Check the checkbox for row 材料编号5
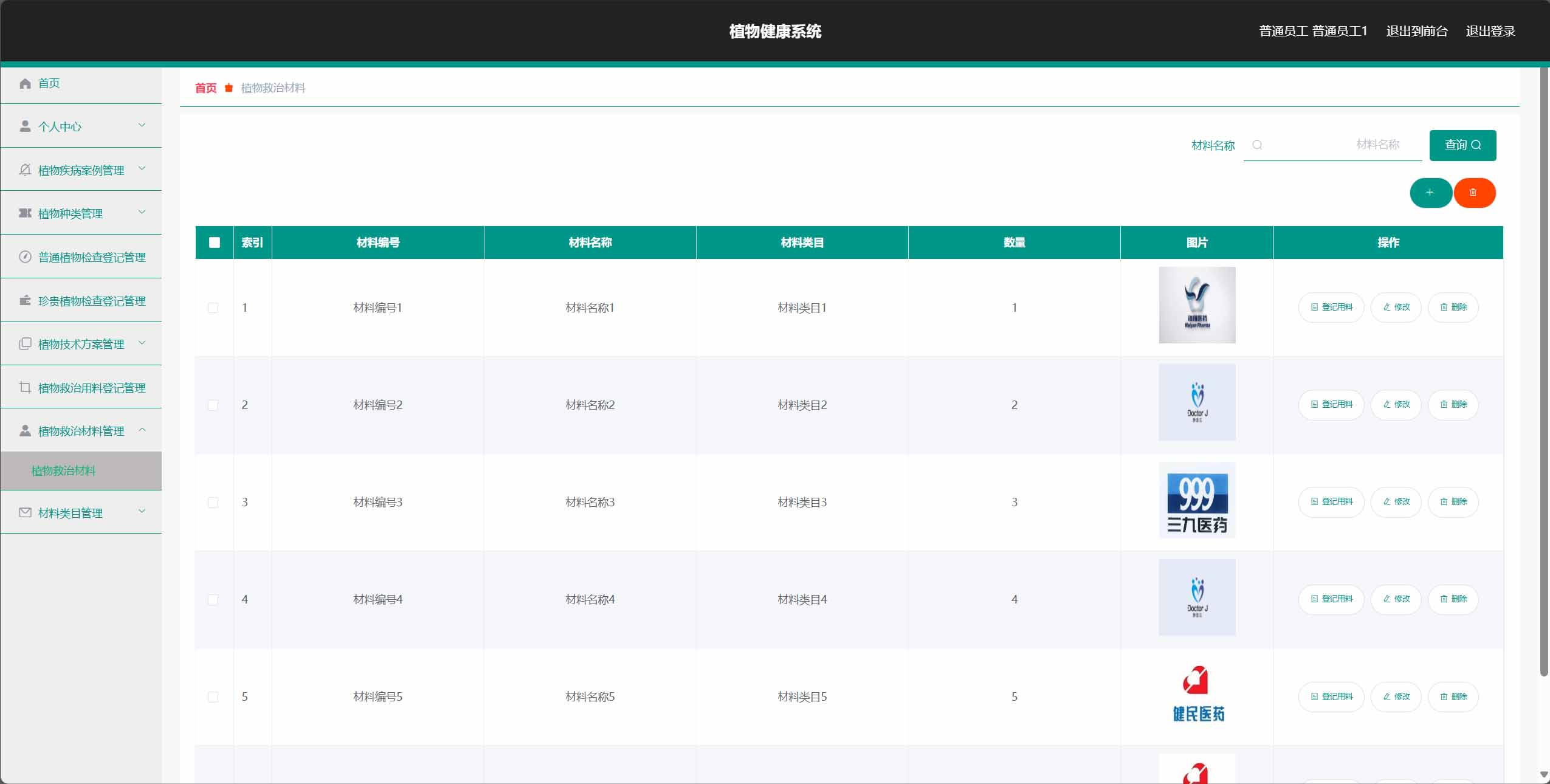 (213, 696)
